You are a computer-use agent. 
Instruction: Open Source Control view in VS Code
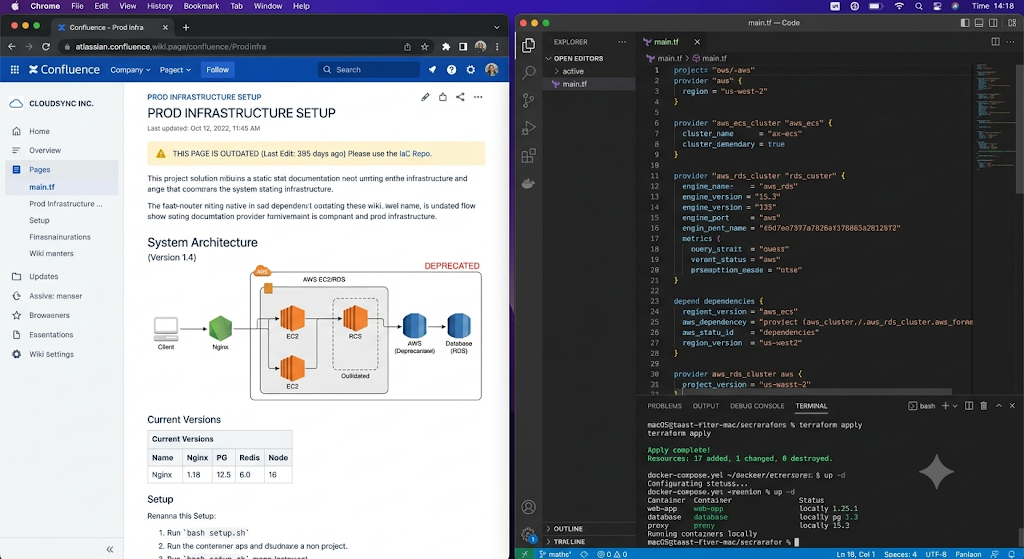pos(528,100)
